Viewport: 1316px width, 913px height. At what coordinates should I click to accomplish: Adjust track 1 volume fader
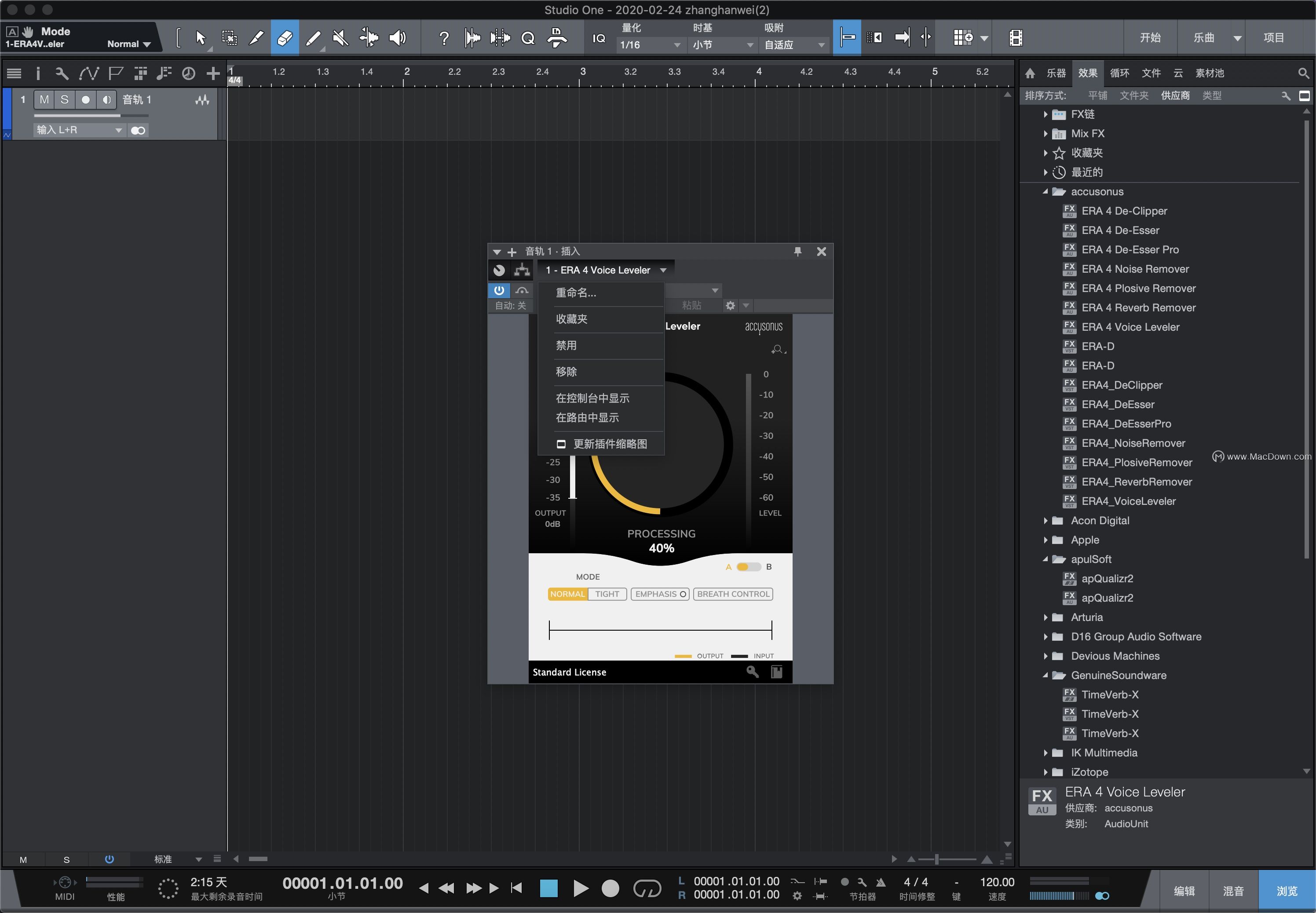(x=119, y=115)
